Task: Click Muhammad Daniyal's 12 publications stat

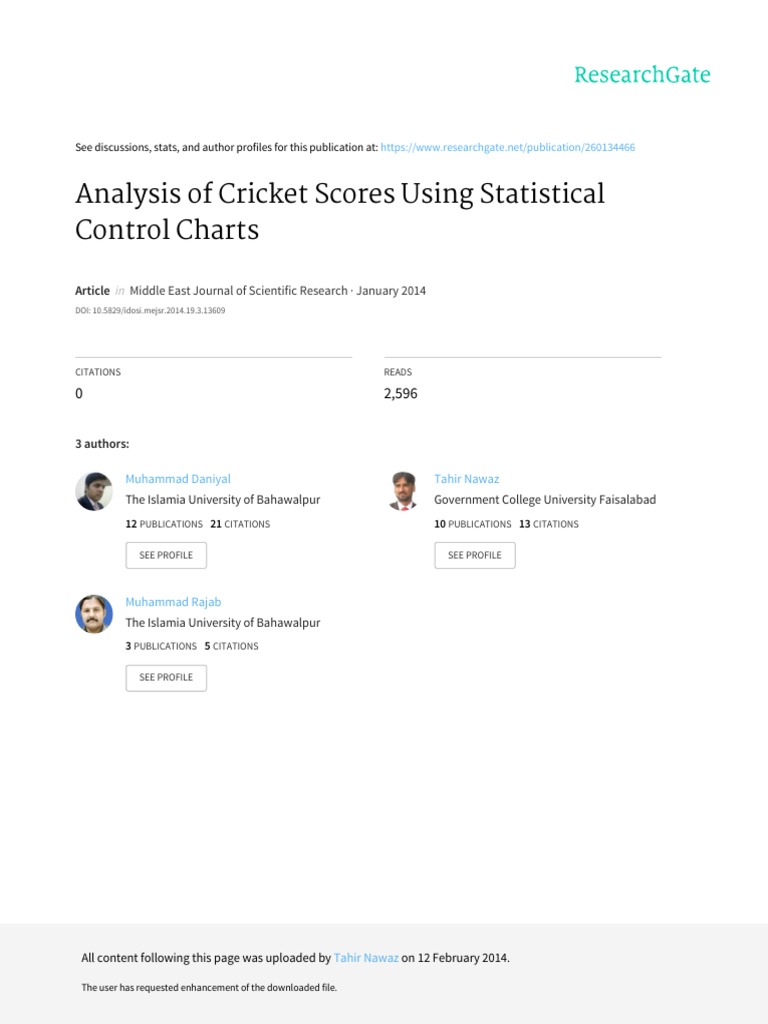Action: 164,524
